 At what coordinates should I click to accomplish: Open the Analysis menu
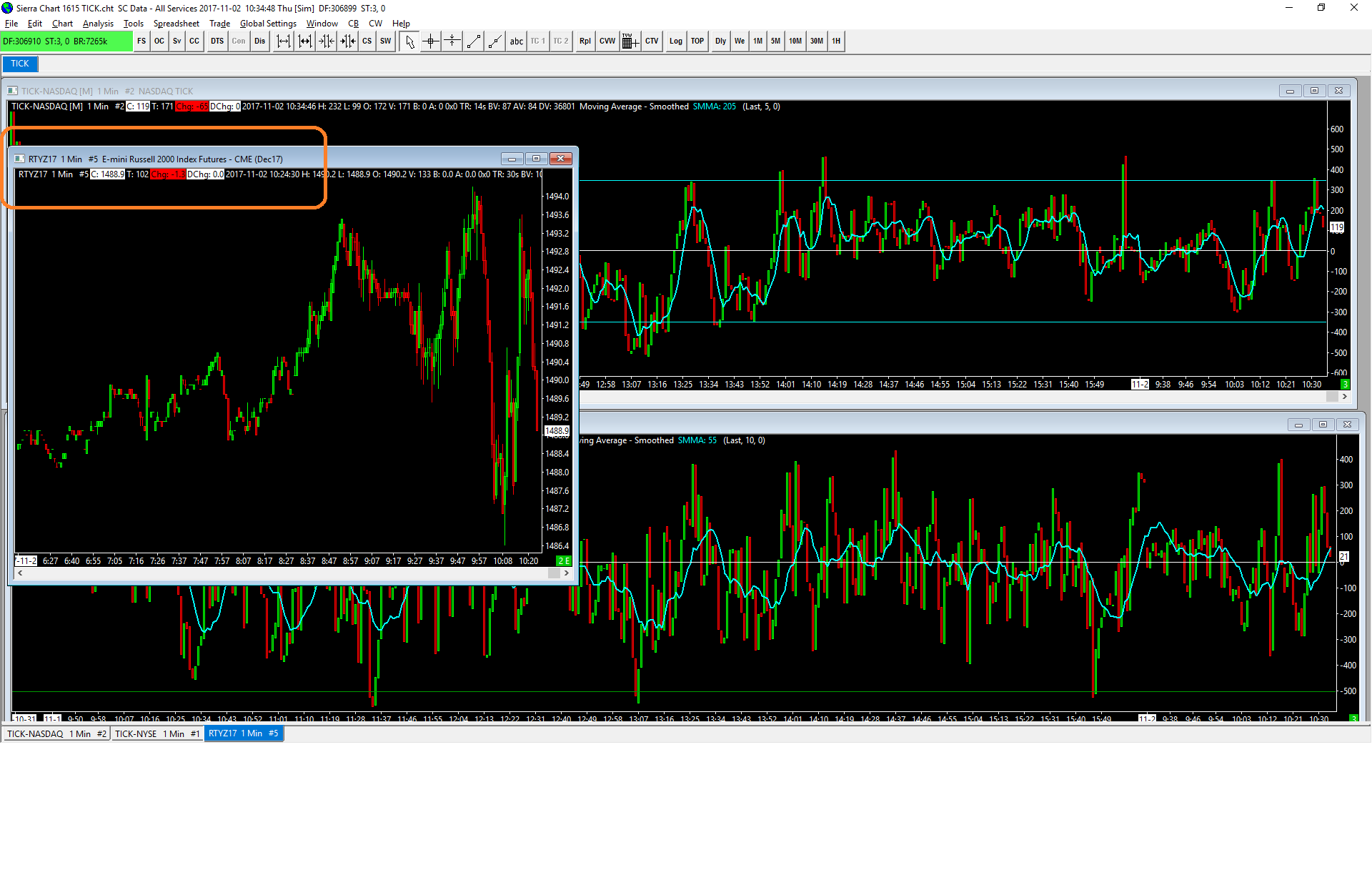(x=98, y=24)
